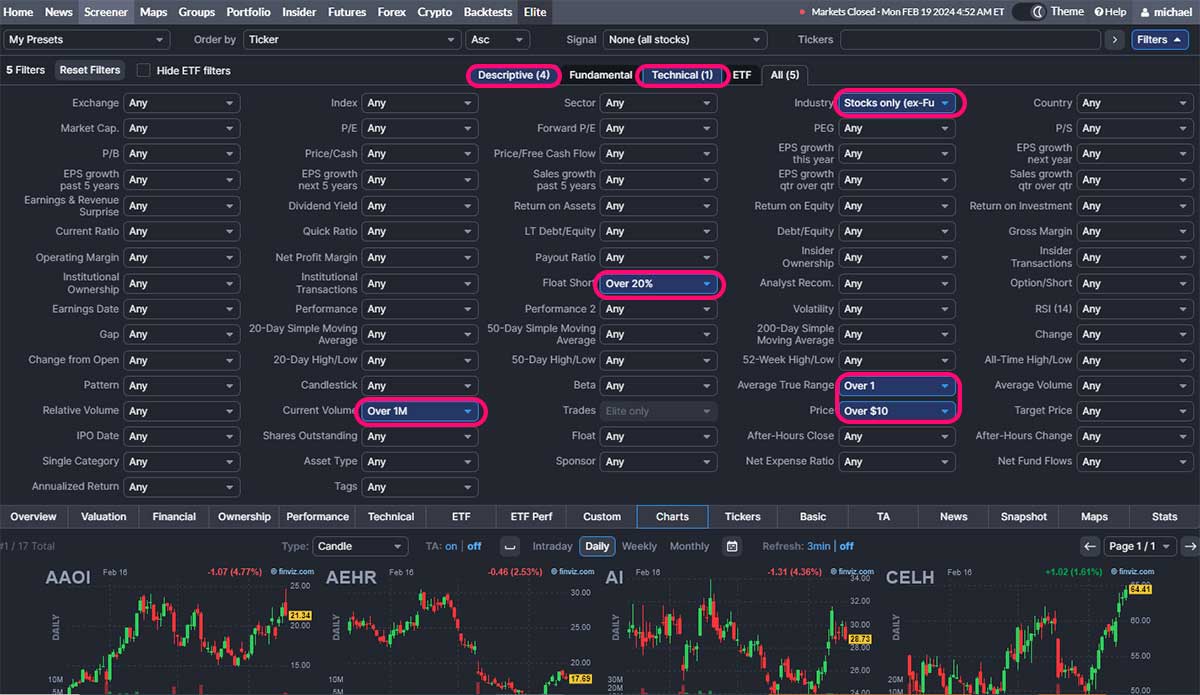This screenshot has width=1200, height=695.
Task: Open Backtests in top navigation
Action: pyautogui.click(x=488, y=12)
